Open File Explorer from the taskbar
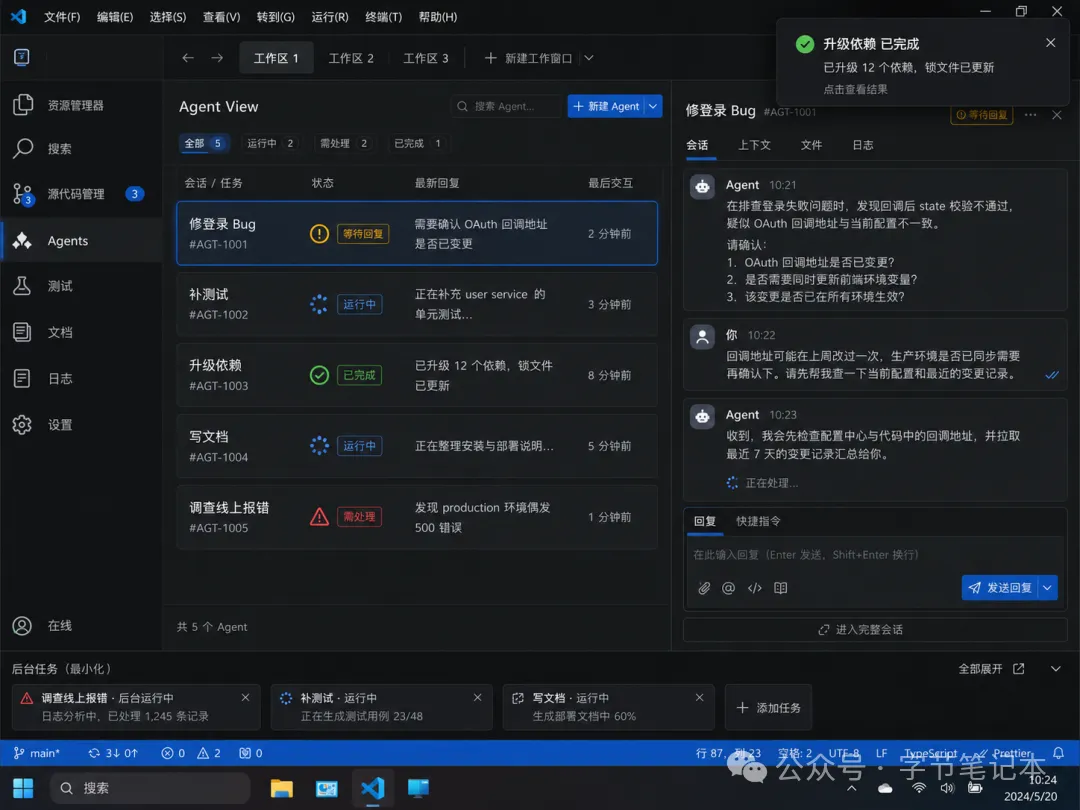The width and height of the screenshot is (1080, 810). (x=282, y=787)
